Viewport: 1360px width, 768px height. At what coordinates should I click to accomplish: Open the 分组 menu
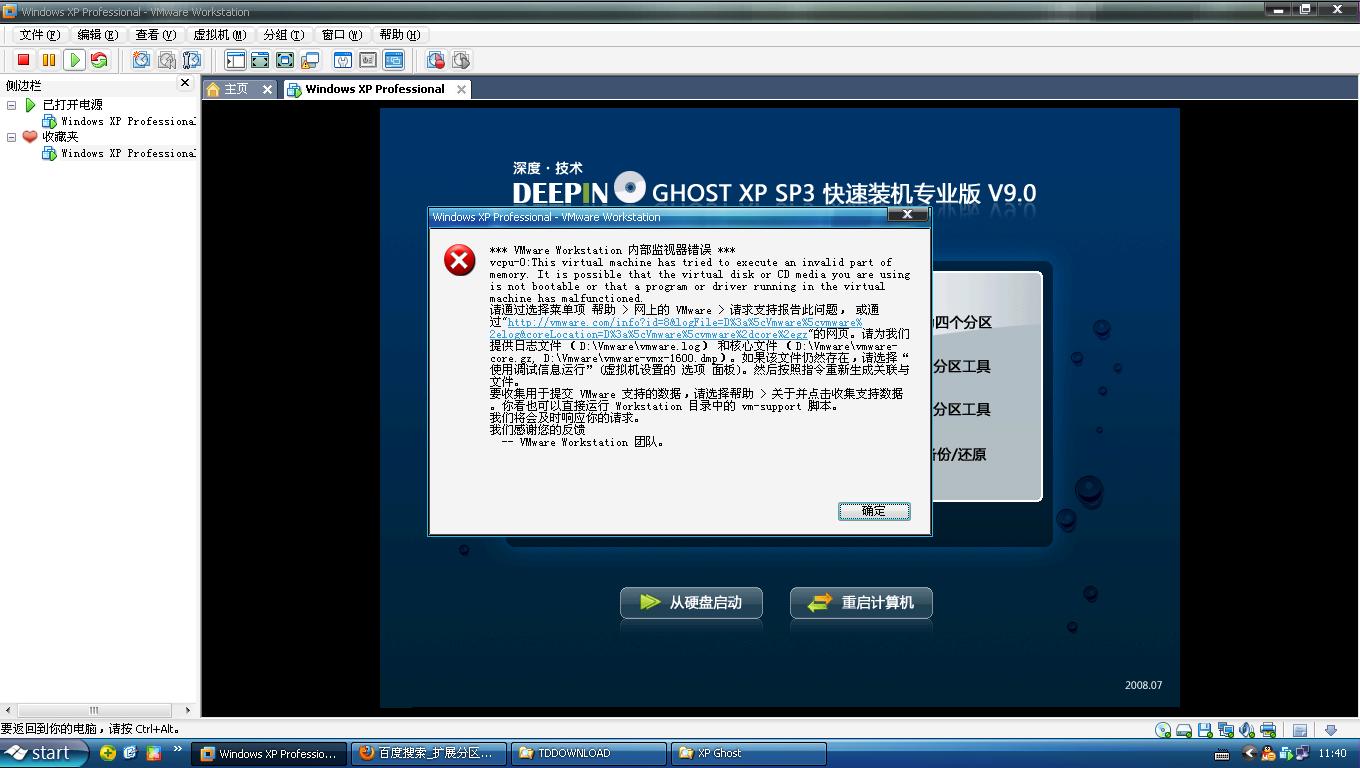[283, 35]
